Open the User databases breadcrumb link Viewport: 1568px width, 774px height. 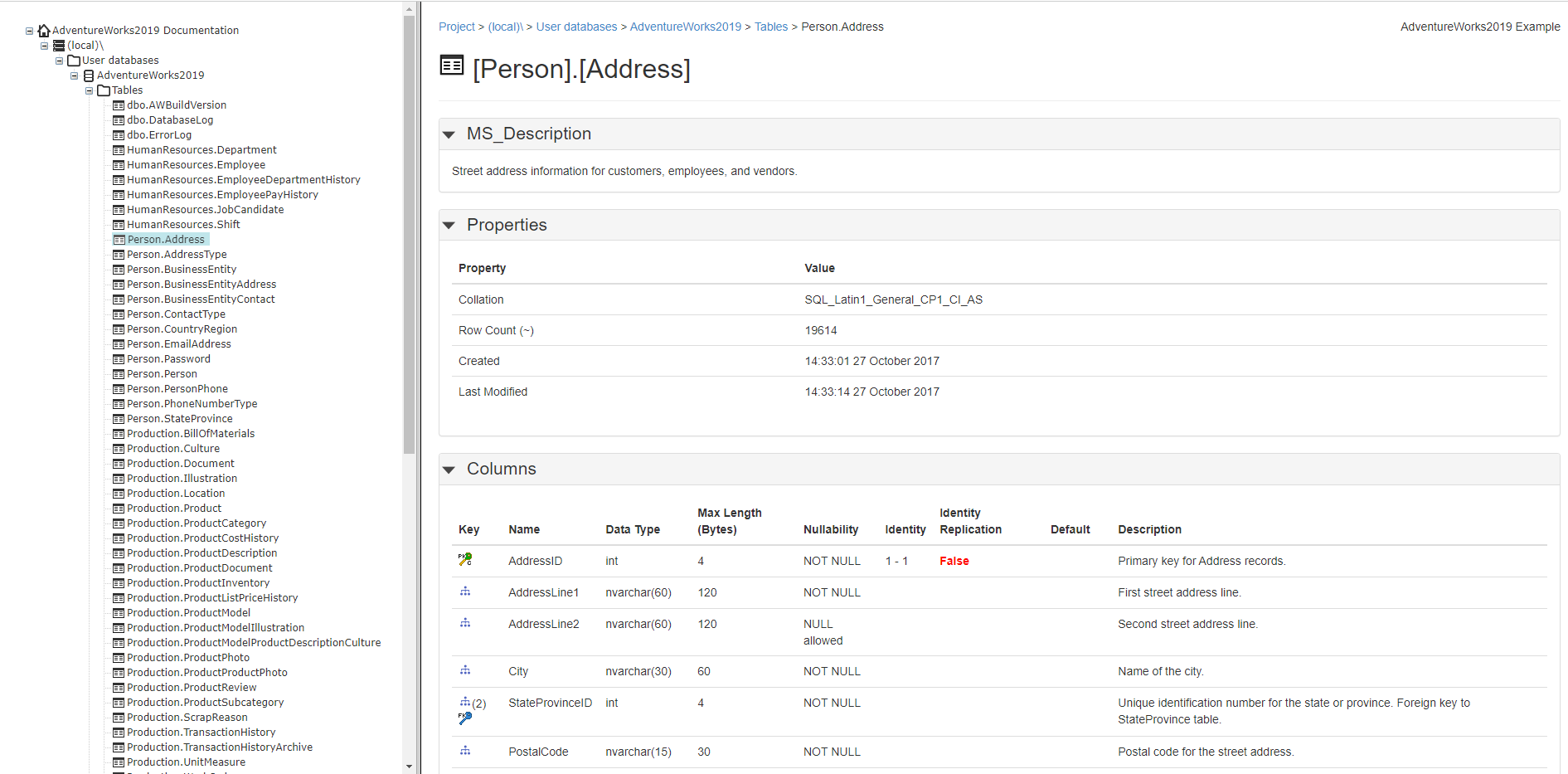pos(576,27)
